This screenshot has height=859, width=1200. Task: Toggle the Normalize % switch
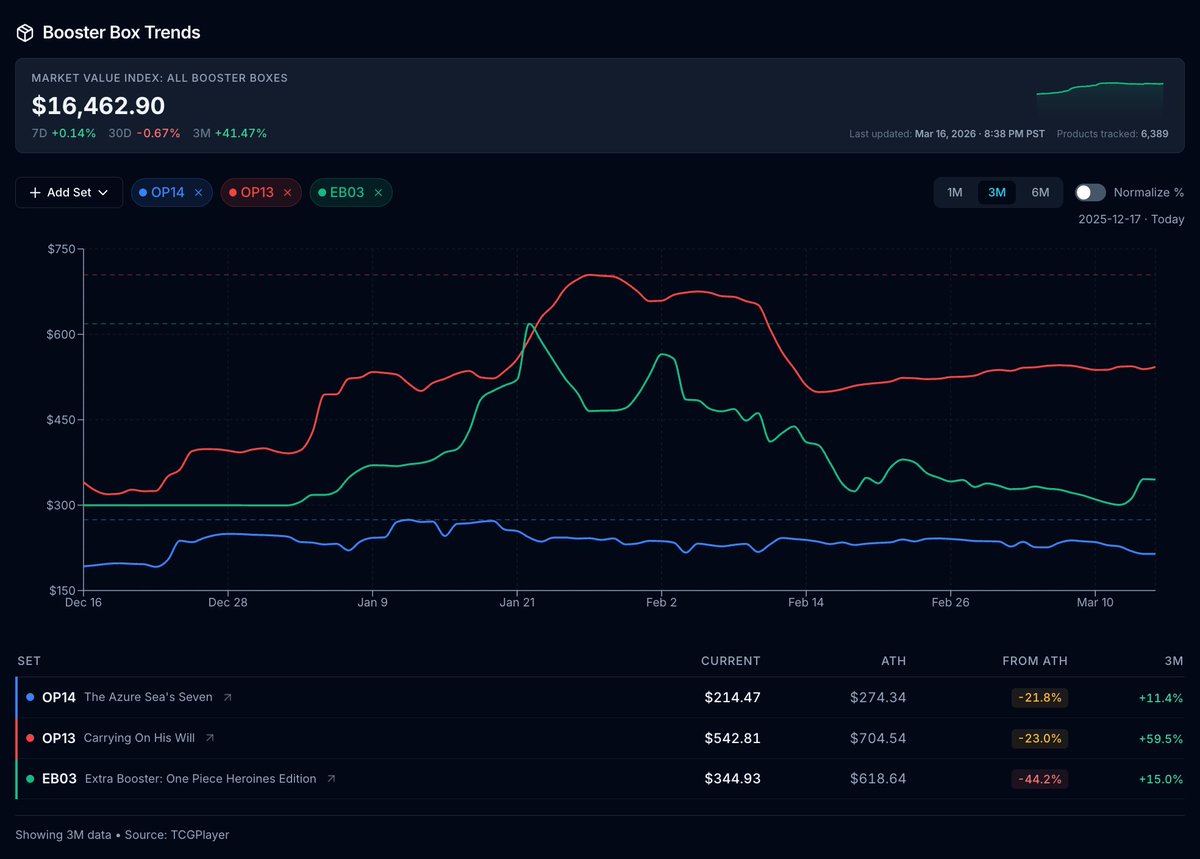(x=1090, y=192)
